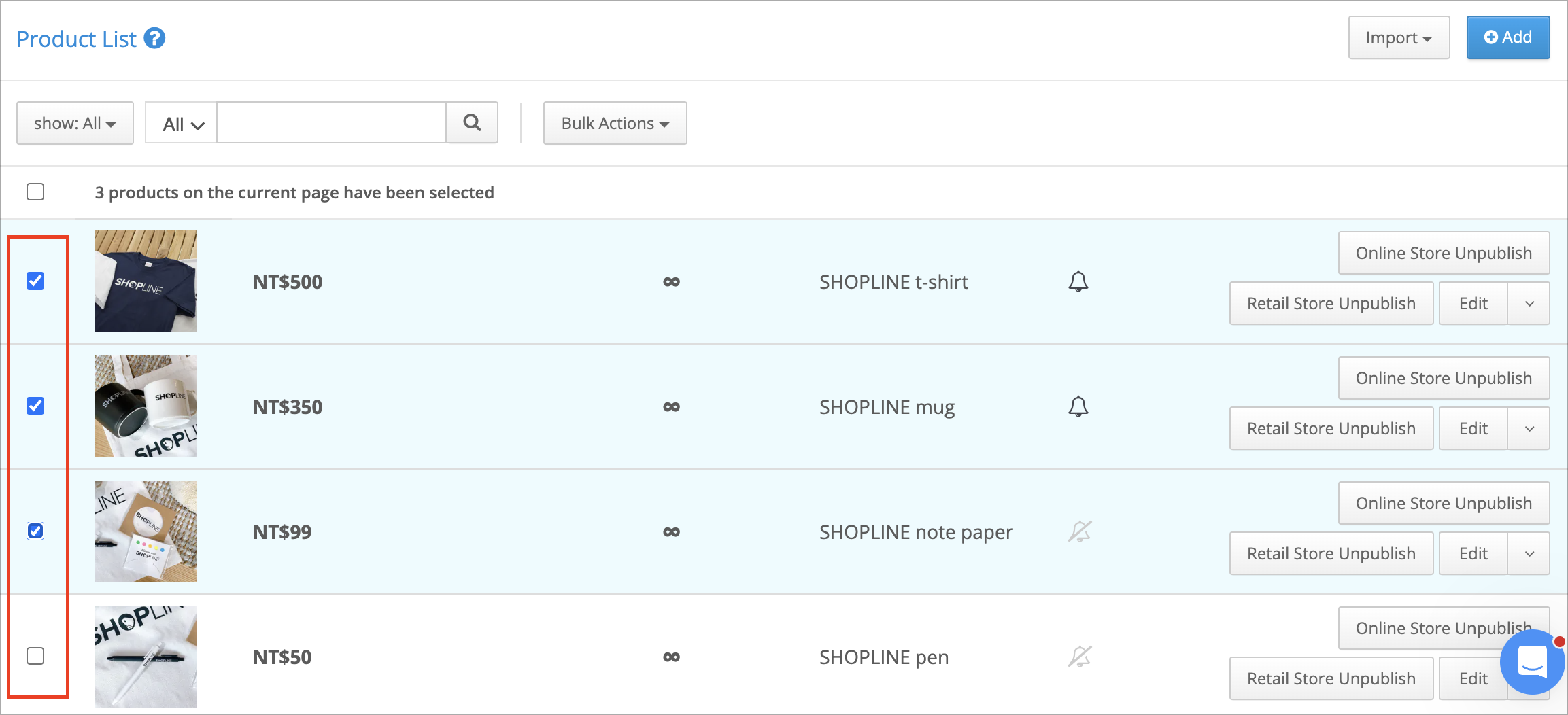Screen dimensions: 1568x715
Task: Expand the mug Edit options arrow
Action: tap(1529, 428)
